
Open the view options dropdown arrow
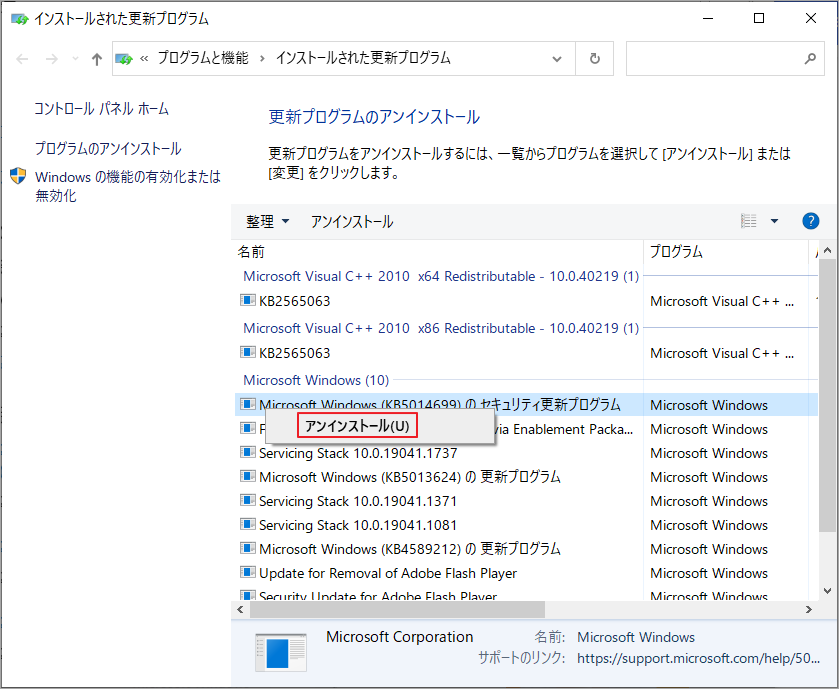(774, 221)
